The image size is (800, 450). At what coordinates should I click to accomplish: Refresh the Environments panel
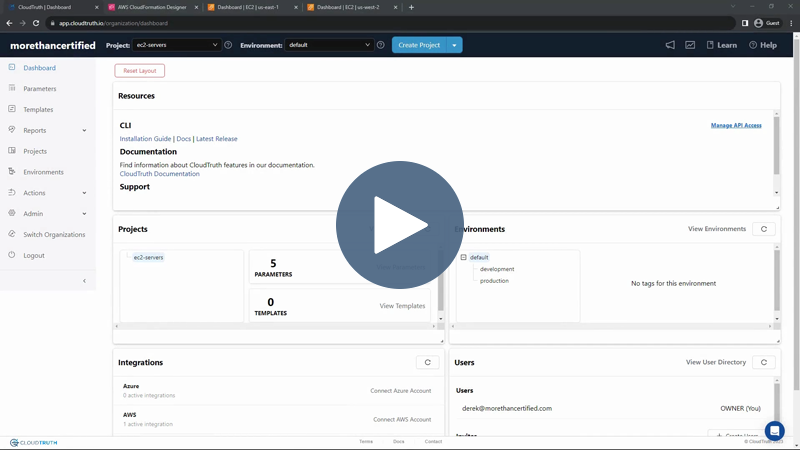pyautogui.click(x=764, y=229)
